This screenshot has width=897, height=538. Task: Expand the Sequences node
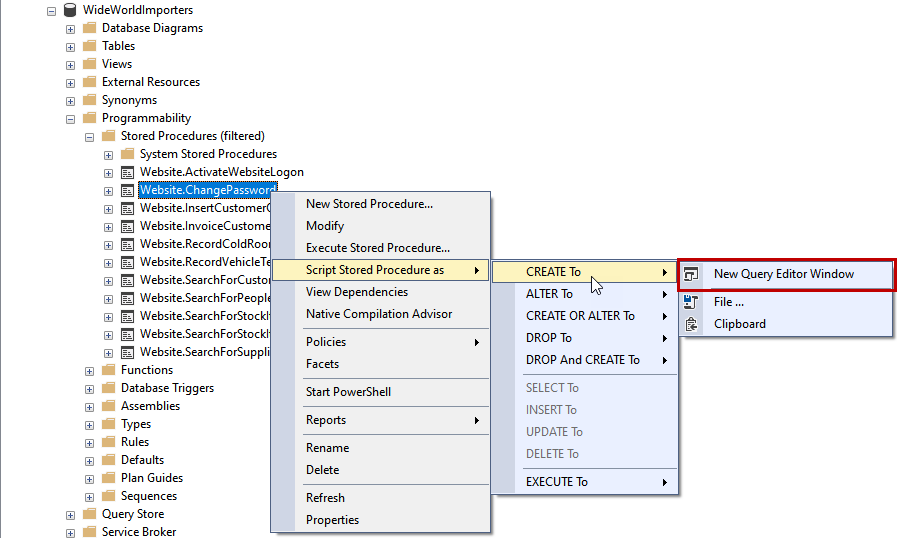click(89, 497)
